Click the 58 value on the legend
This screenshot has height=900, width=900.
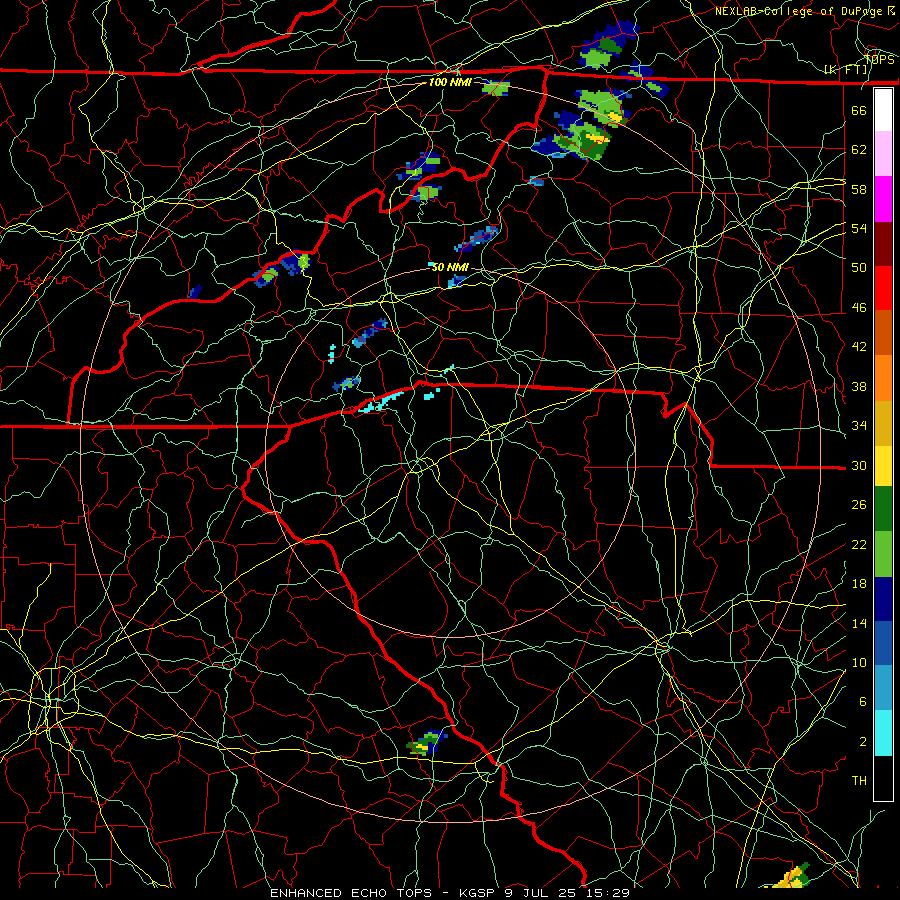tap(859, 189)
